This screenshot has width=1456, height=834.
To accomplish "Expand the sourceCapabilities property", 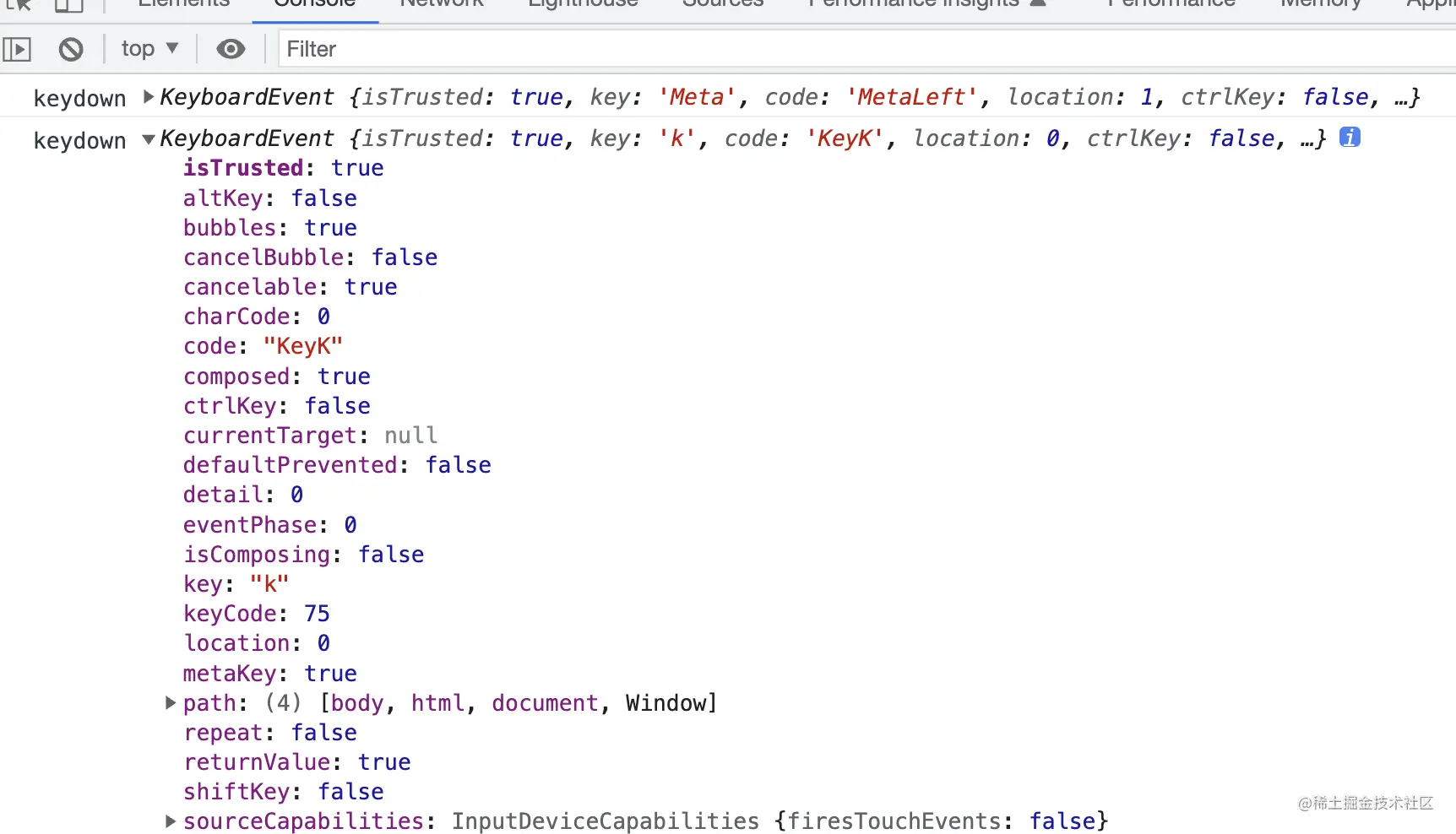I will tap(171, 820).
